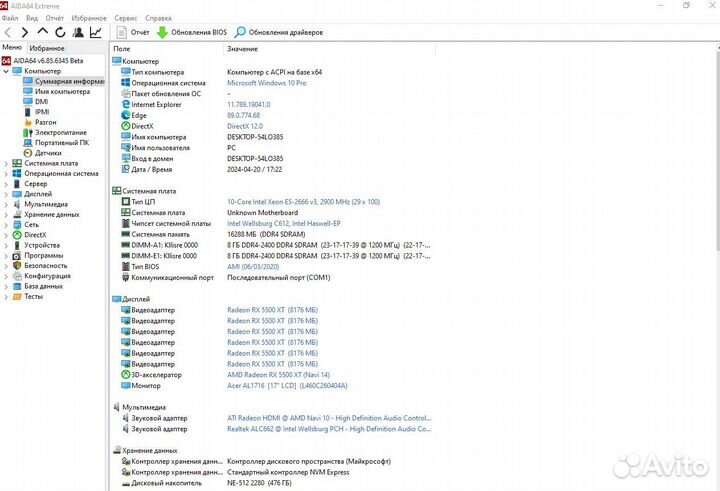Click the green BIOS update arrow icon
The image size is (720, 491).
tap(162, 32)
